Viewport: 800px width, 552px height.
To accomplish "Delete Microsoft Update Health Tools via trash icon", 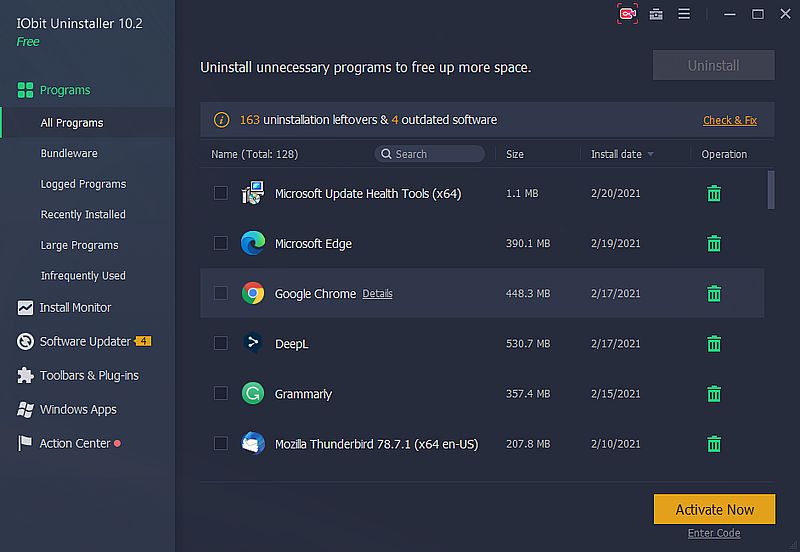I will click(714, 193).
